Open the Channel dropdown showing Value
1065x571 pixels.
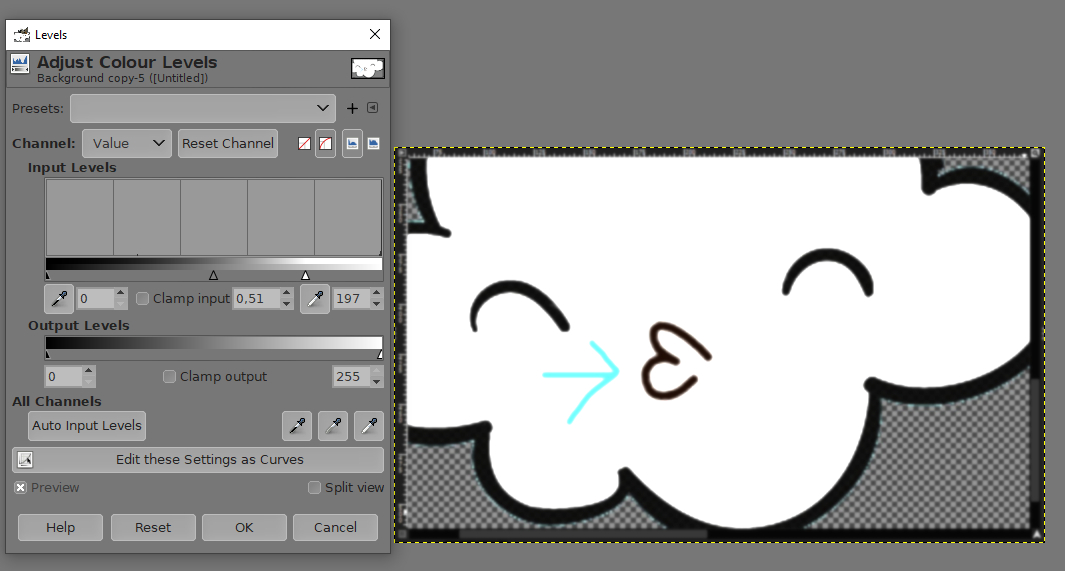[x=127, y=143]
